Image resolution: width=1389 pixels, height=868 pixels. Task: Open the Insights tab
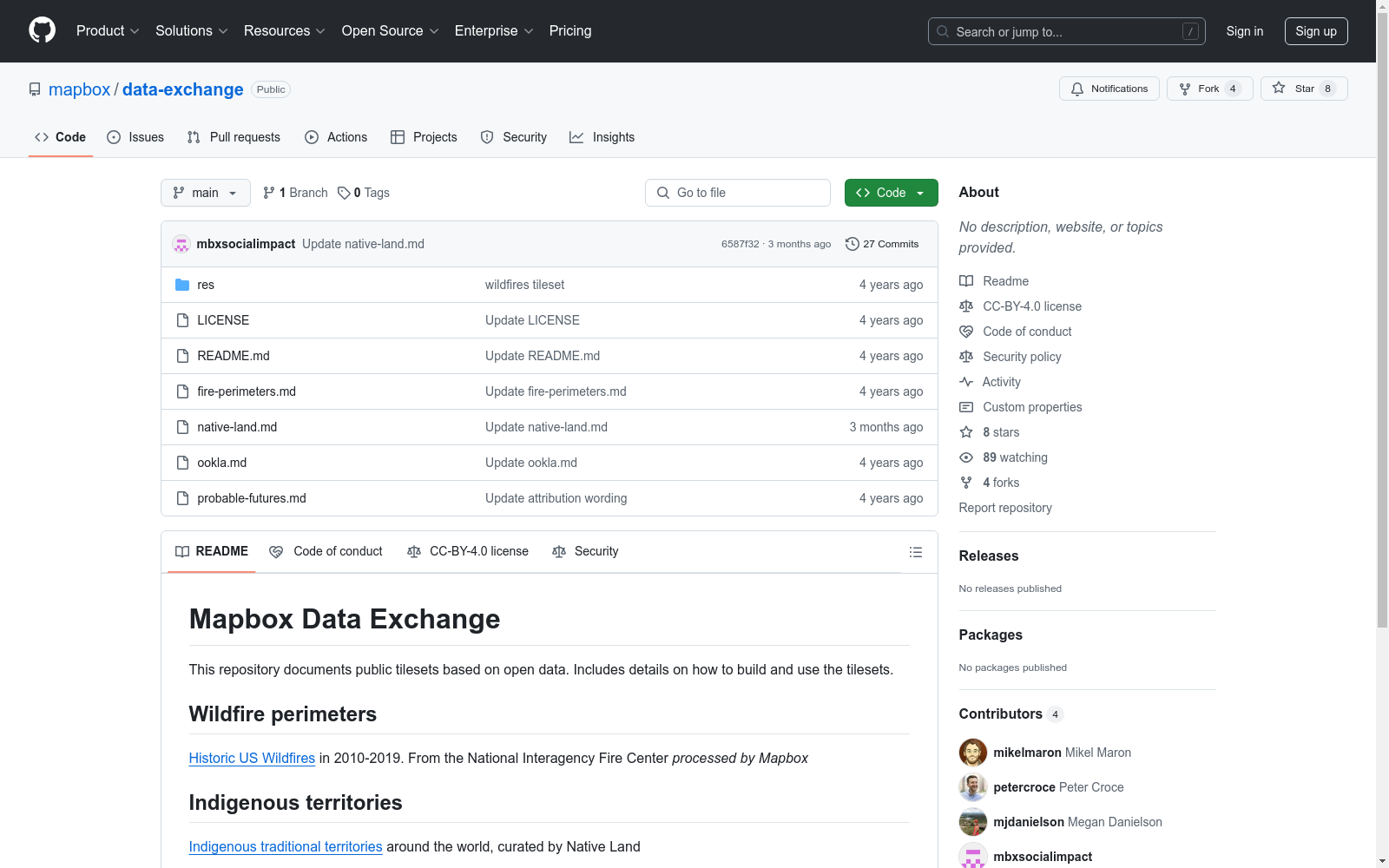(x=602, y=137)
